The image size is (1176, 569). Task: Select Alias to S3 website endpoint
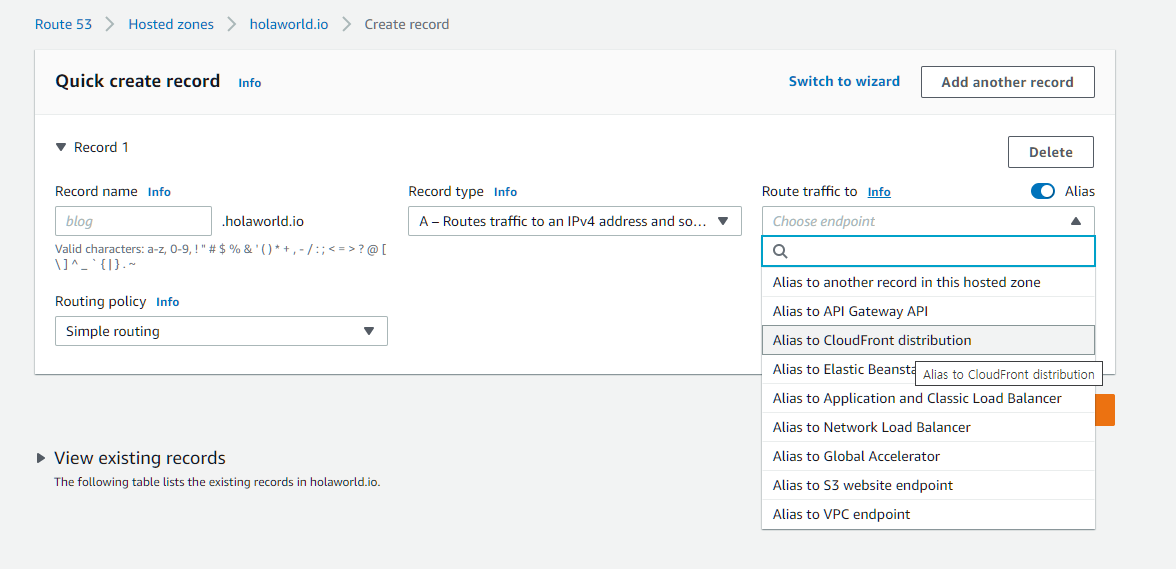tap(928, 485)
